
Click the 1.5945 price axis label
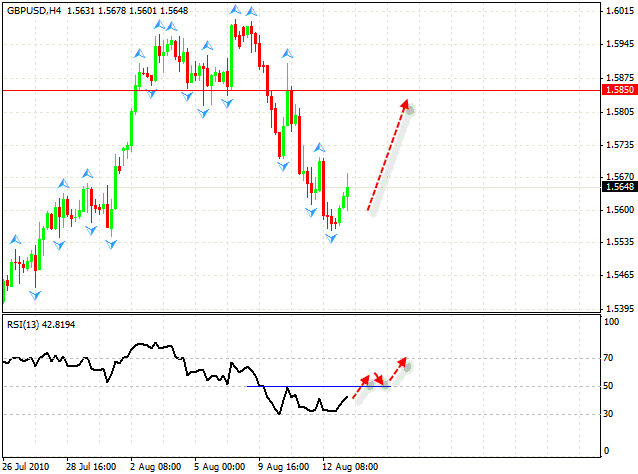coord(620,44)
